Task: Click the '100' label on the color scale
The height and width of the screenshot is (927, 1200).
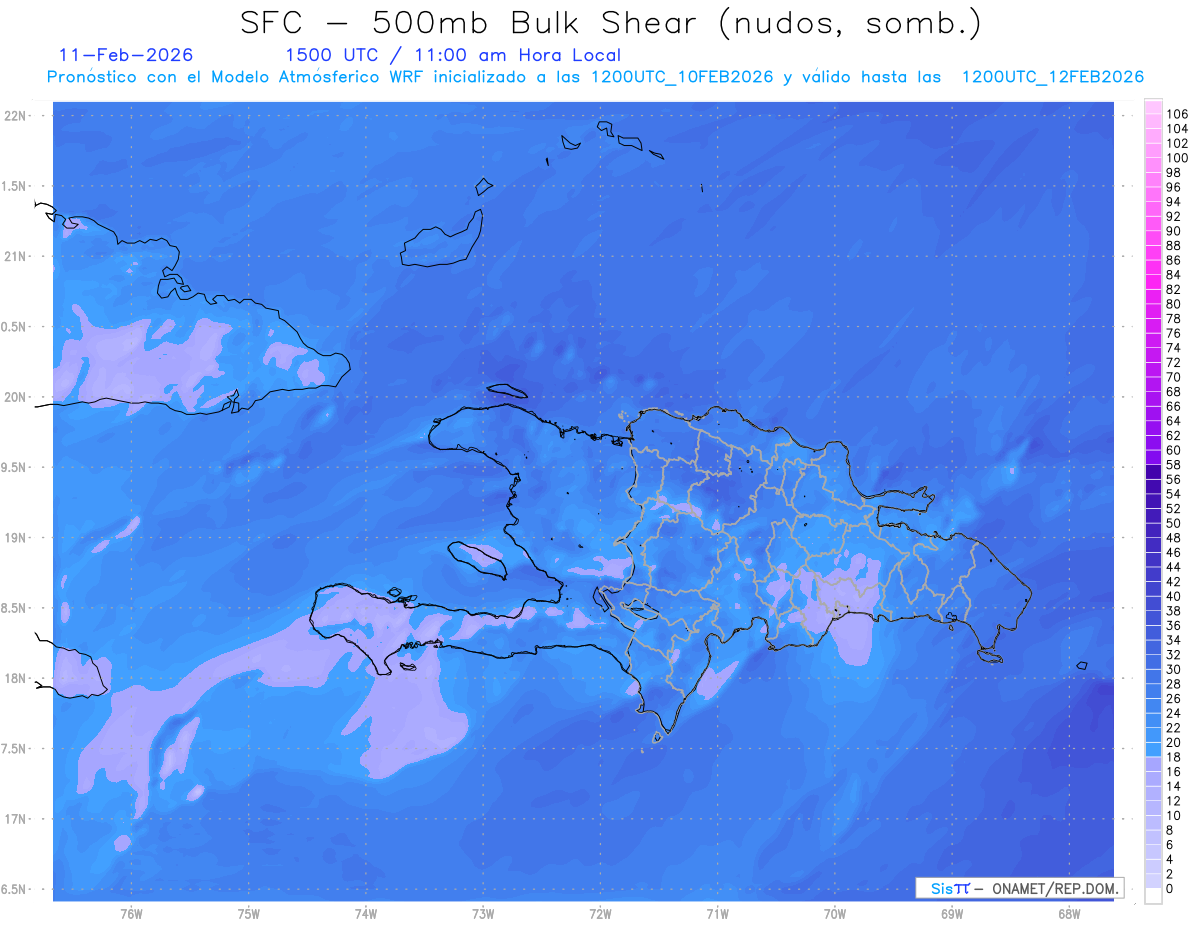Action: click(1177, 158)
